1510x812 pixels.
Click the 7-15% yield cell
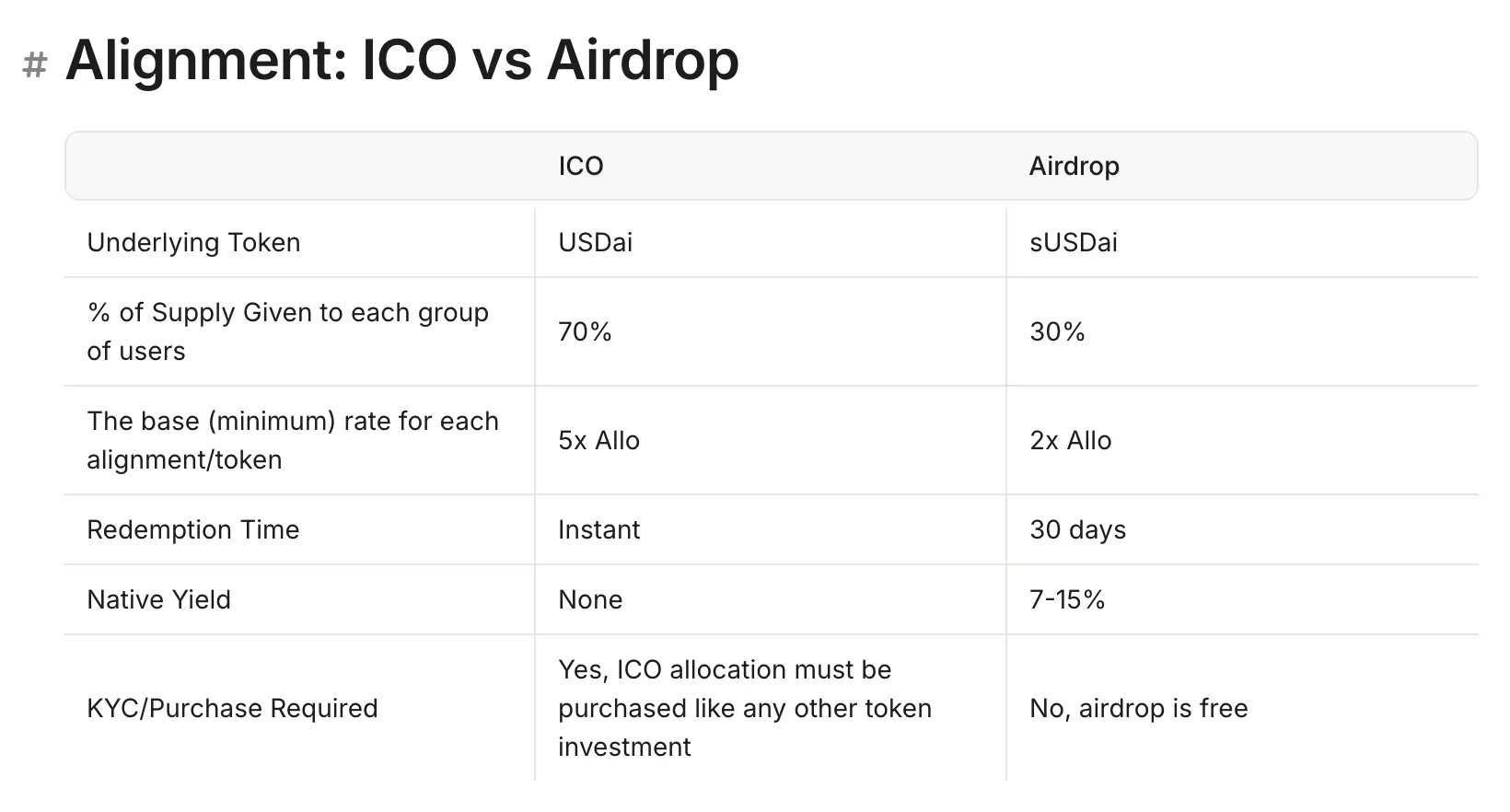coord(1066,600)
